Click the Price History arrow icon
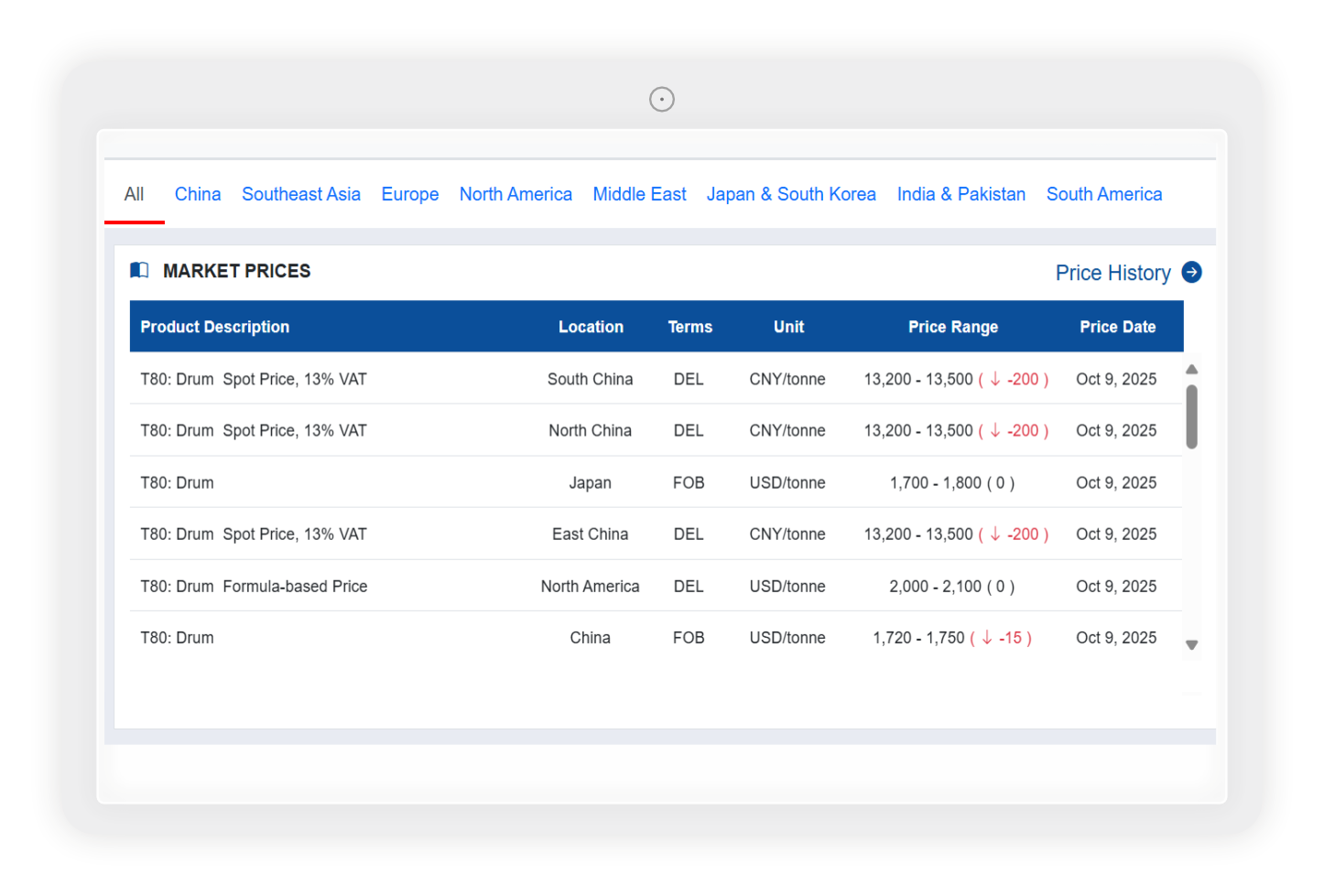 coord(1191,273)
